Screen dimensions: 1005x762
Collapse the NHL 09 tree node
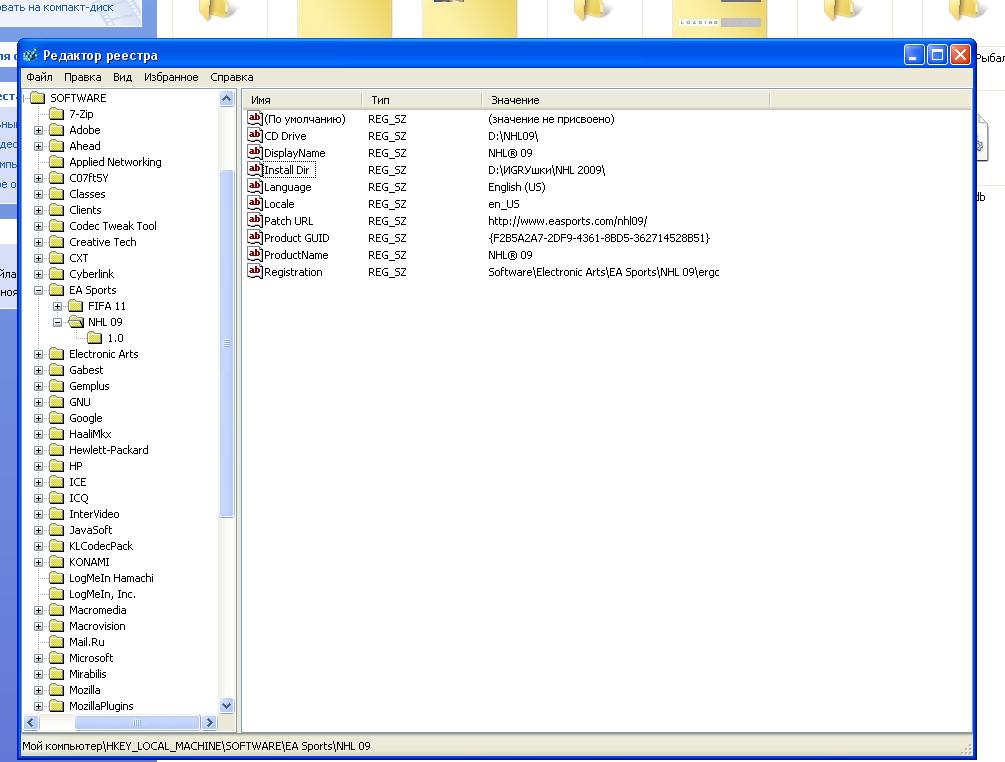[x=57, y=322]
